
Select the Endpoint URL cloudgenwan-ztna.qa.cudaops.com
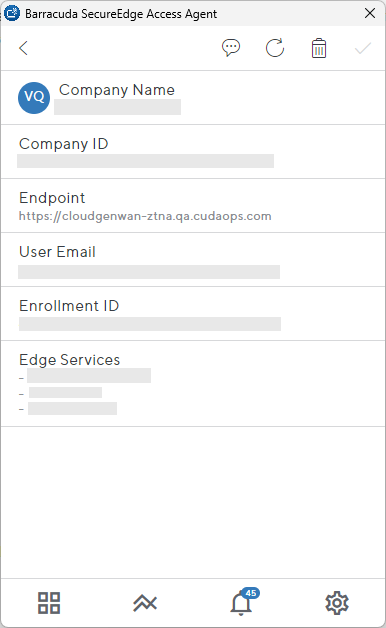point(145,216)
